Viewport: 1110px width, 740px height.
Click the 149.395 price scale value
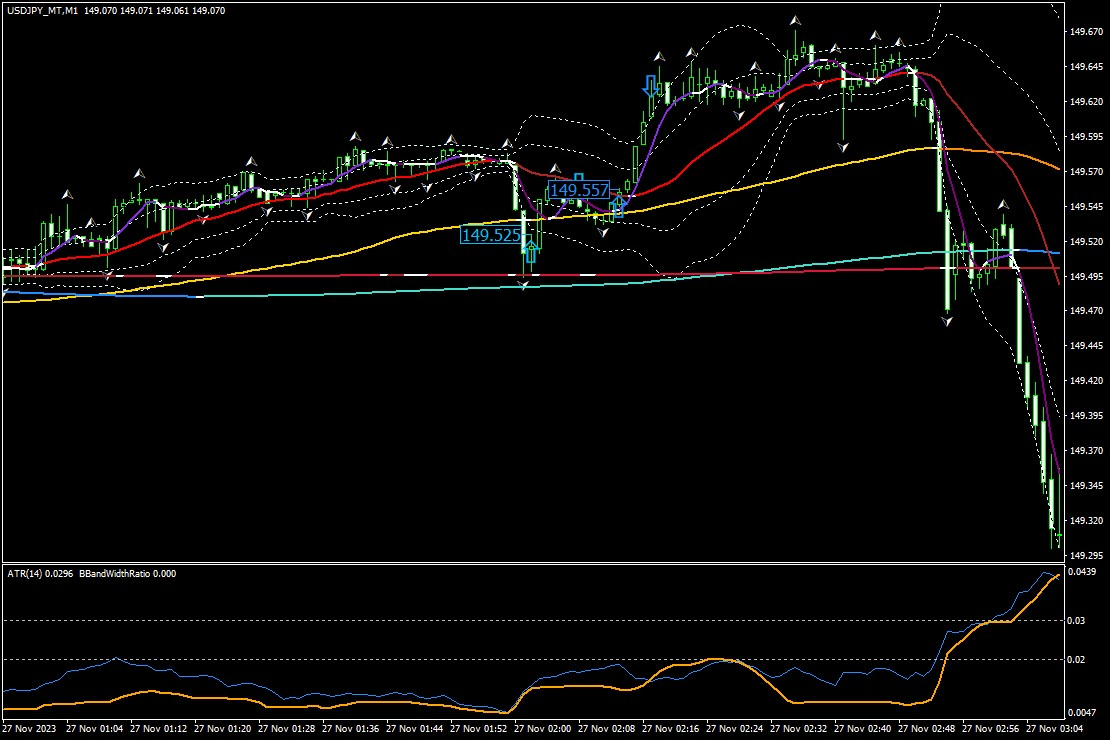click(x=1086, y=416)
